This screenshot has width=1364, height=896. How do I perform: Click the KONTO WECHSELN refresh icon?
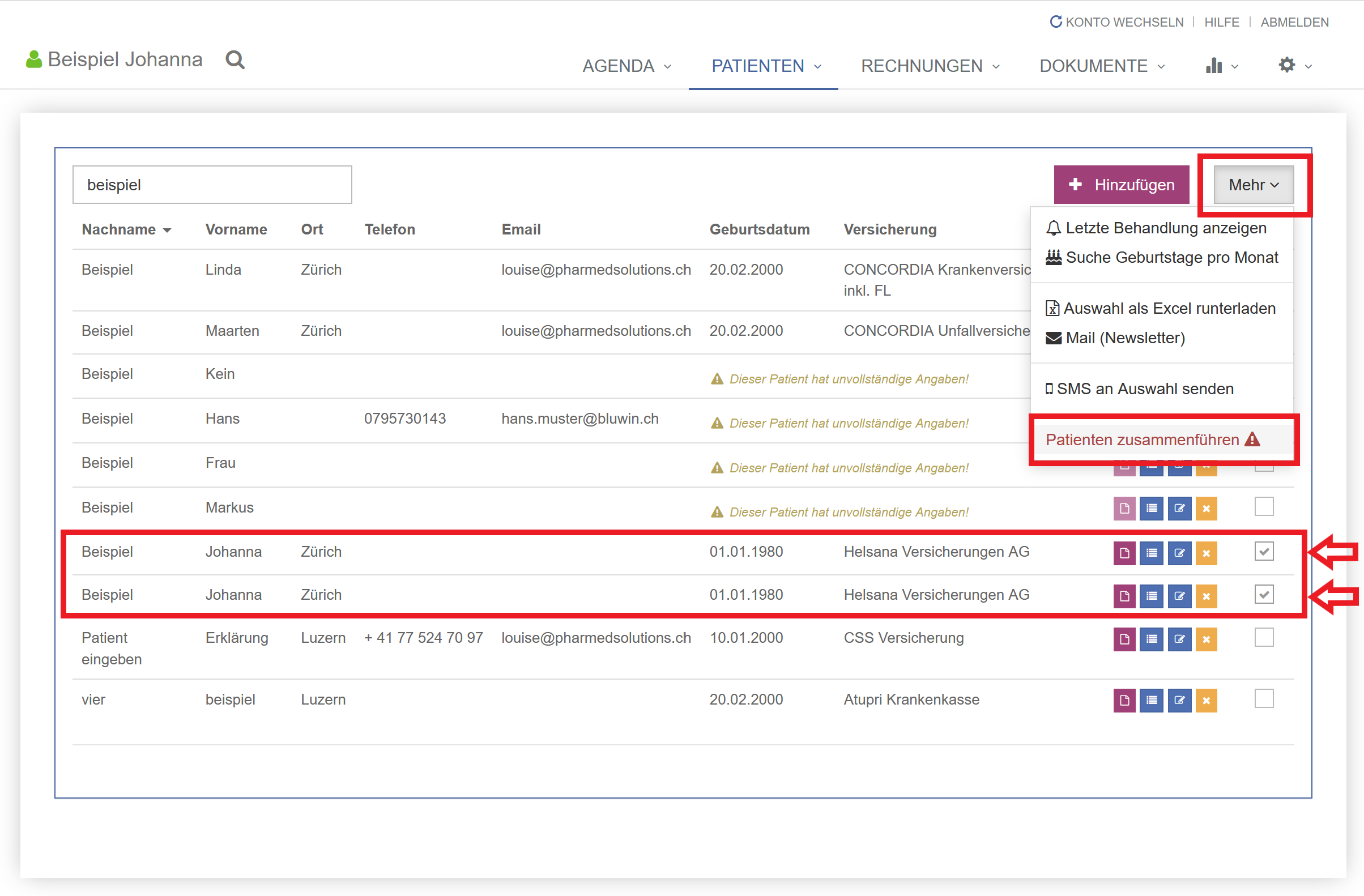click(x=1055, y=22)
